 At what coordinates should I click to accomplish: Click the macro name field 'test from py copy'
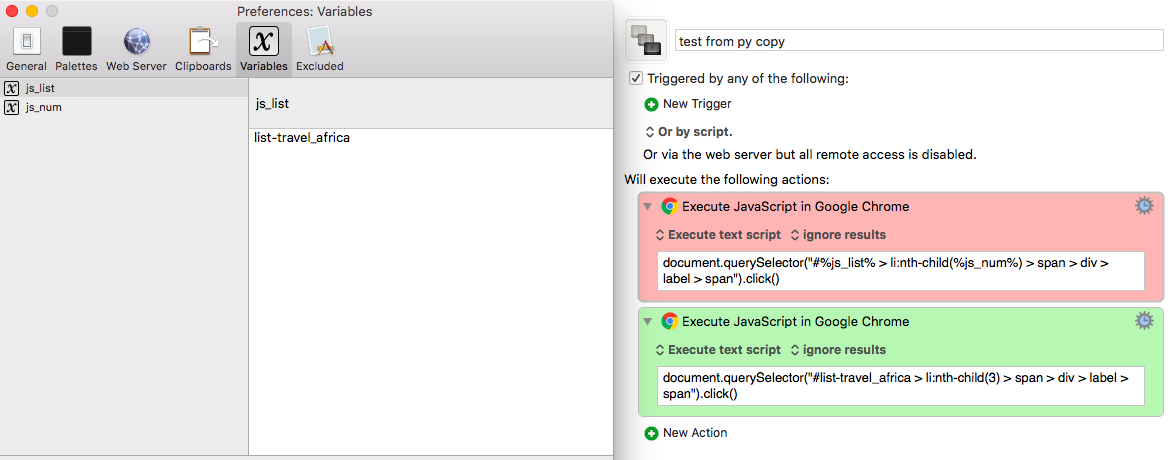point(920,41)
